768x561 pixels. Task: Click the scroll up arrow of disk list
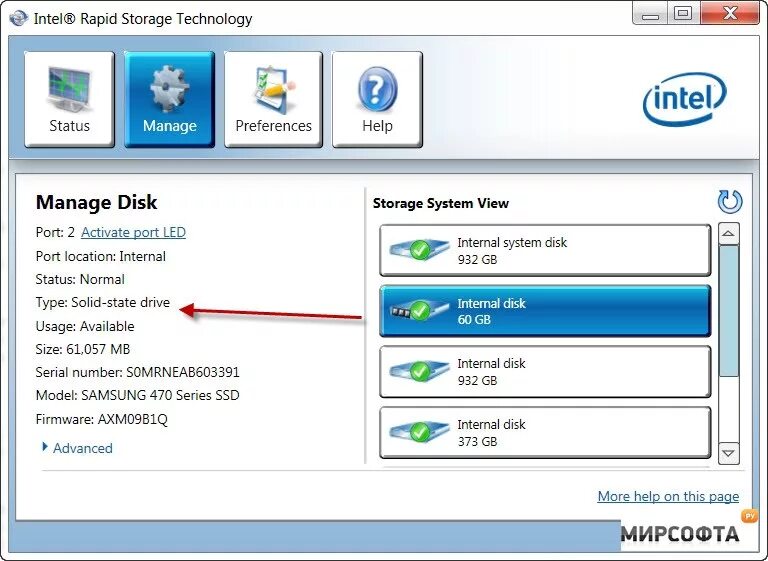point(728,234)
